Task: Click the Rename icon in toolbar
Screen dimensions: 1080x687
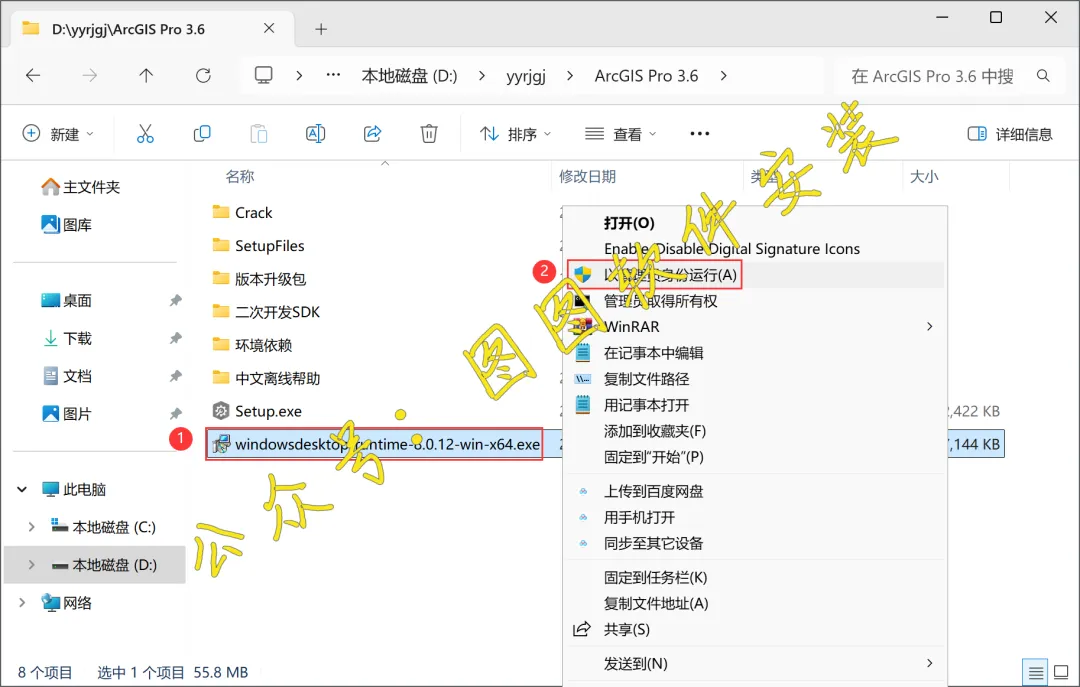Action: click(315, 134)
